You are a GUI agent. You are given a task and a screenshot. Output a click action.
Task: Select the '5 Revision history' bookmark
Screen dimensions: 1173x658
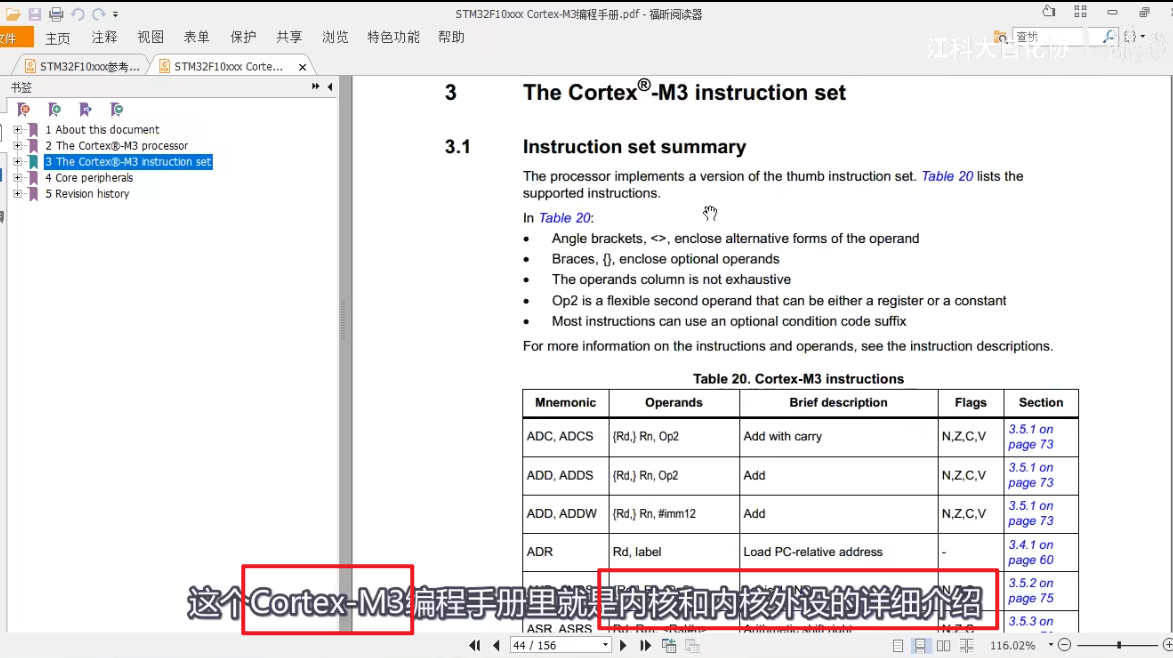(87, 194)
